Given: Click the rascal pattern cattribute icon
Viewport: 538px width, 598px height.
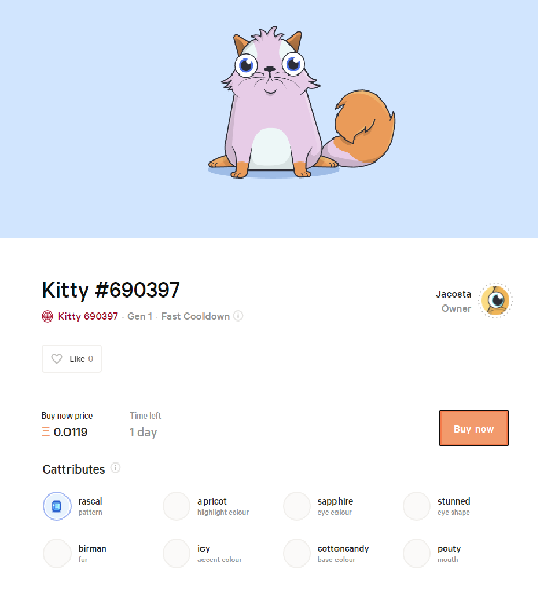Looking at the screenshot, I should click(x=57, y=506).
